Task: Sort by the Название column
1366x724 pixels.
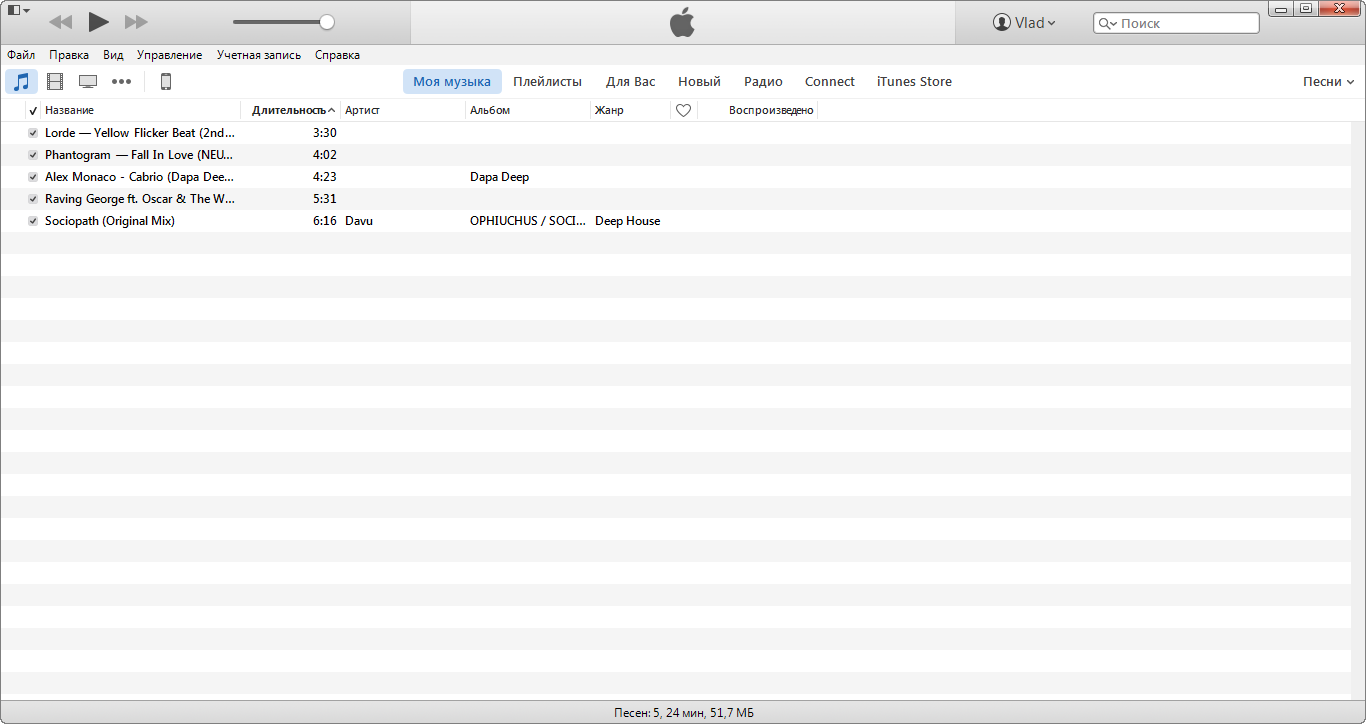Action: [x=141, y=110]
